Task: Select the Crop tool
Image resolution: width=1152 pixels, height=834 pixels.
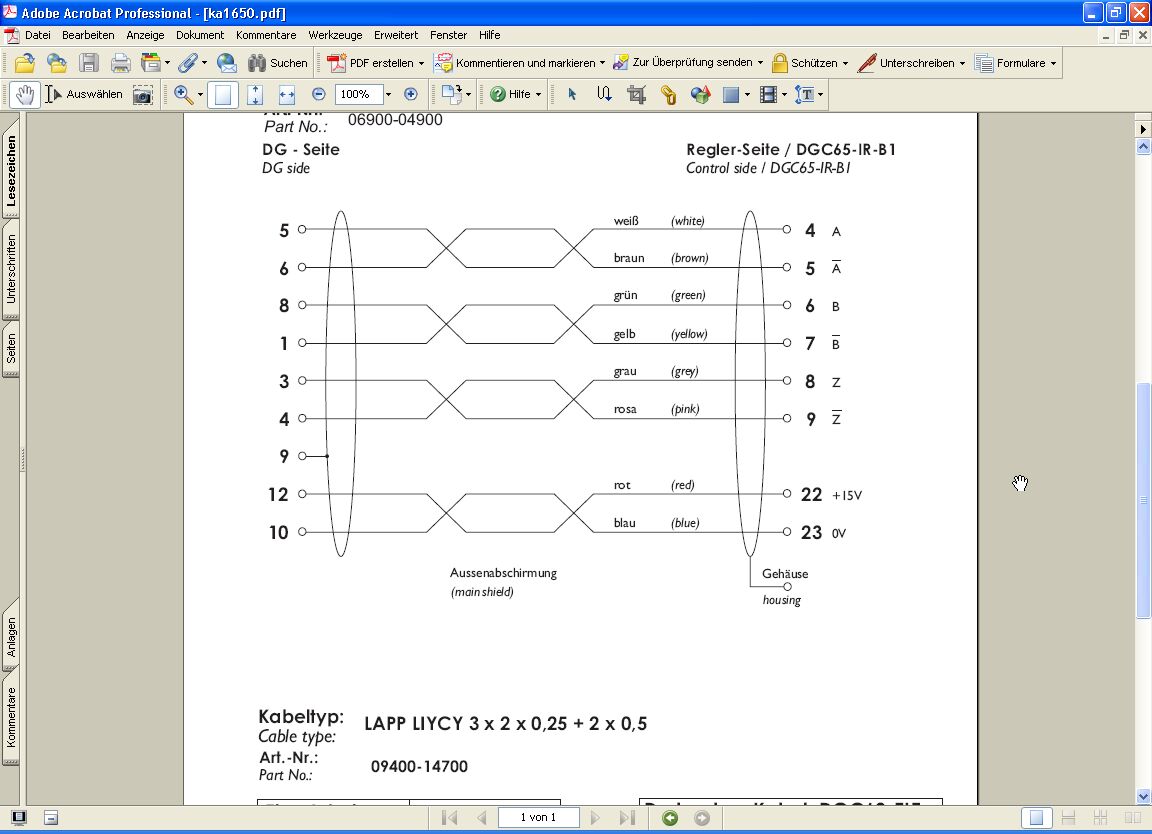Action: pyautogui.click(x=636, y=94)
